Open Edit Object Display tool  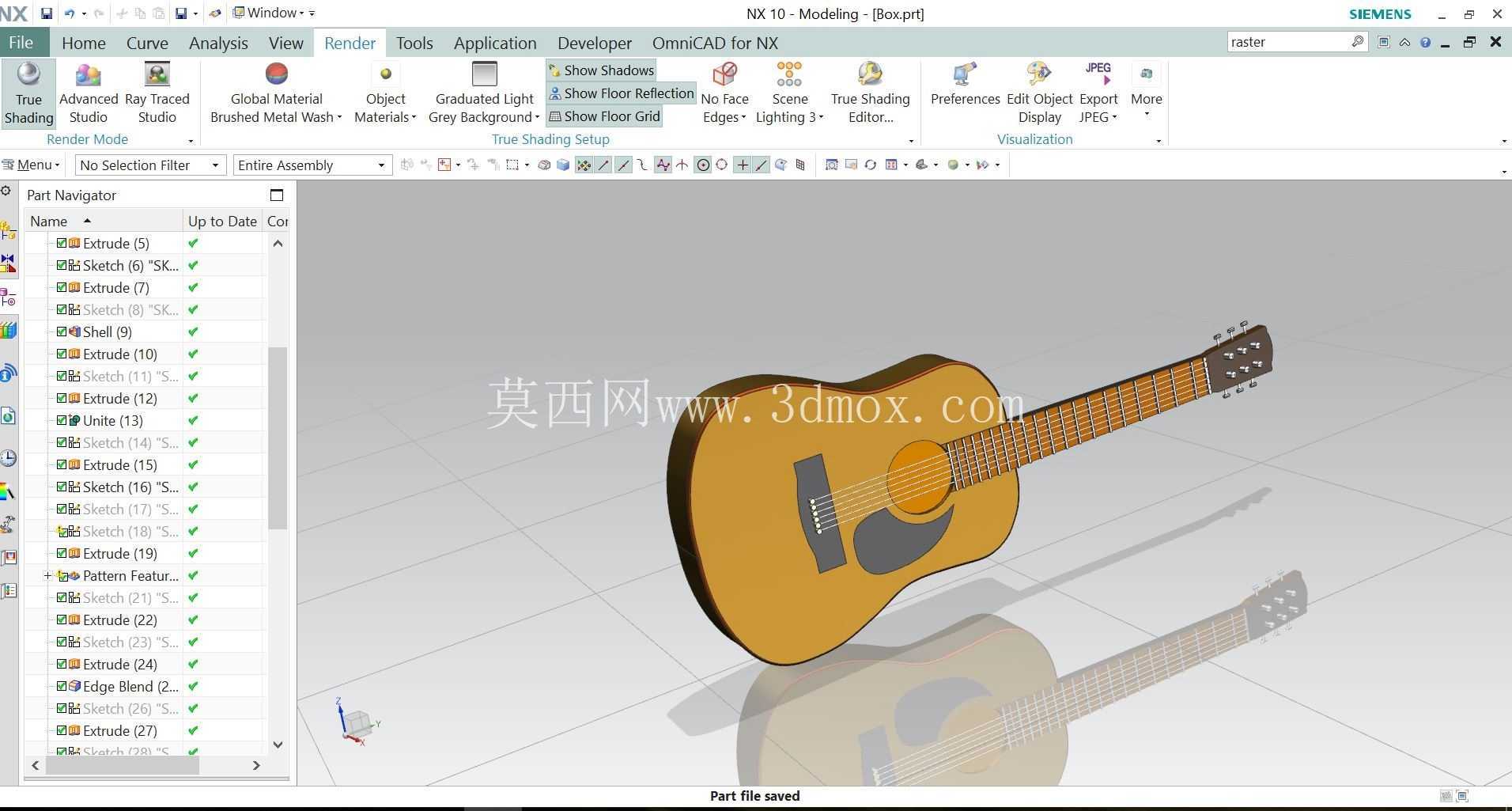point(1039,93)
